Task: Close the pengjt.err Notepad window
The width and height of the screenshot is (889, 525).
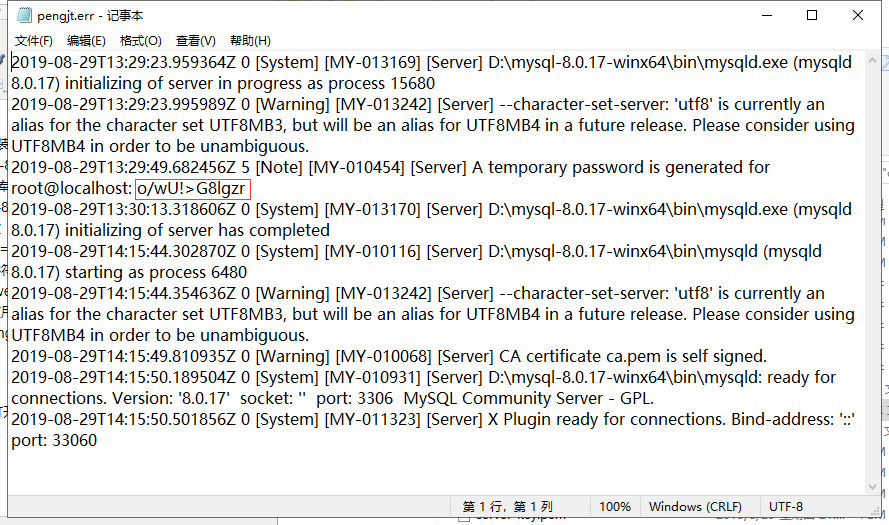Action: click(858, 15)
